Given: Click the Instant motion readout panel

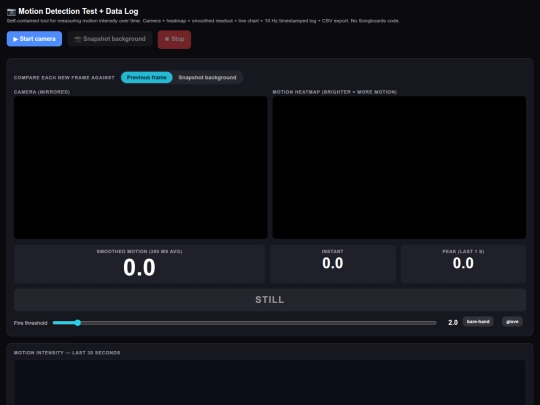Looking at the screenshot, I should click(x=333, y=264).
